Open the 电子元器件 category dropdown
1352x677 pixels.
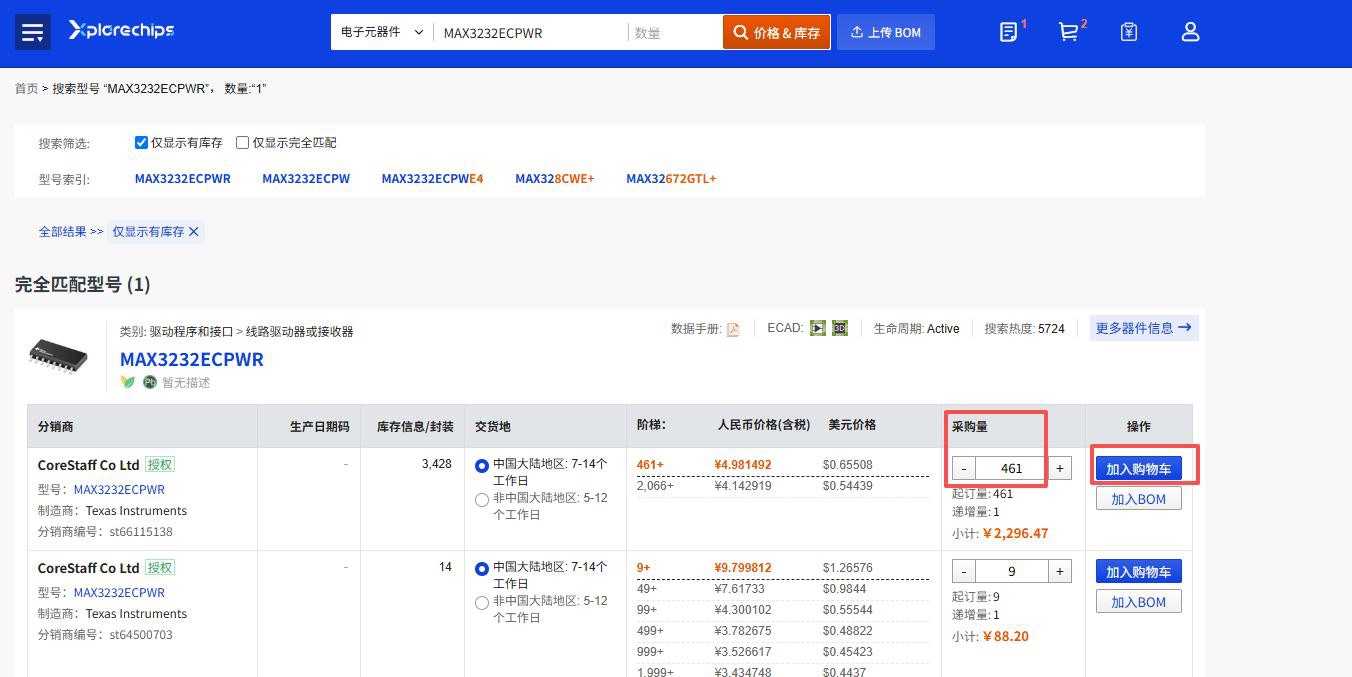(382, 32)
